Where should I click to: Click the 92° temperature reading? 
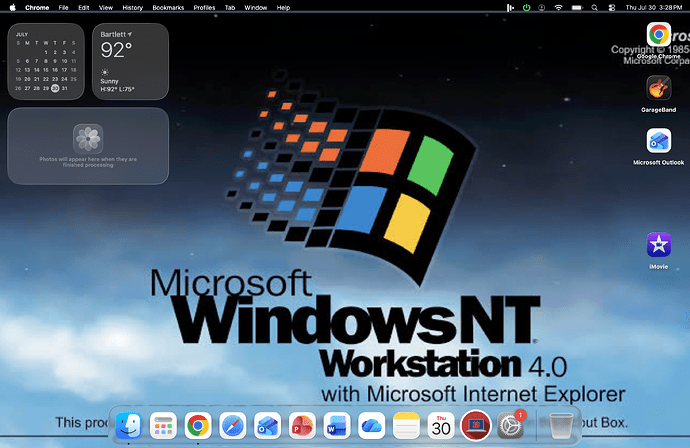[x=116, y=50]
